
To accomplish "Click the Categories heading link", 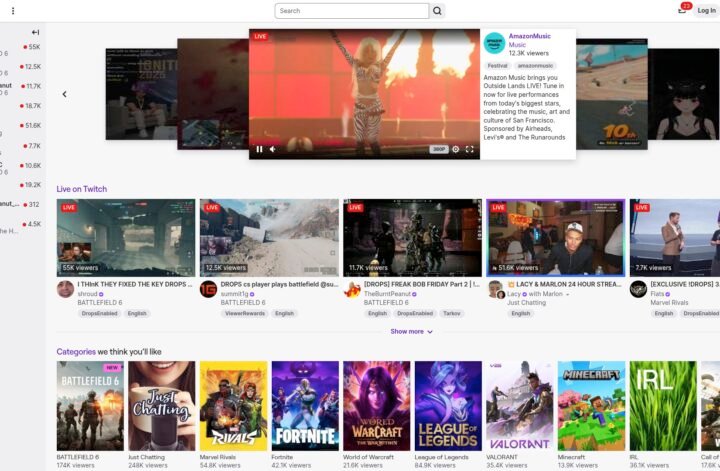I will 76,352.
